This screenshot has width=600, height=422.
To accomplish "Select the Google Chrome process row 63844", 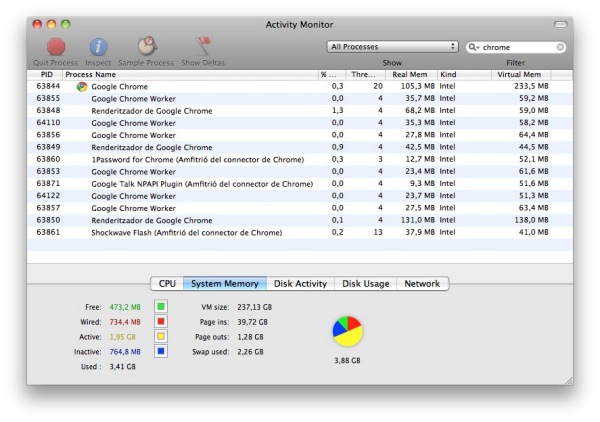I will (300, 86).
